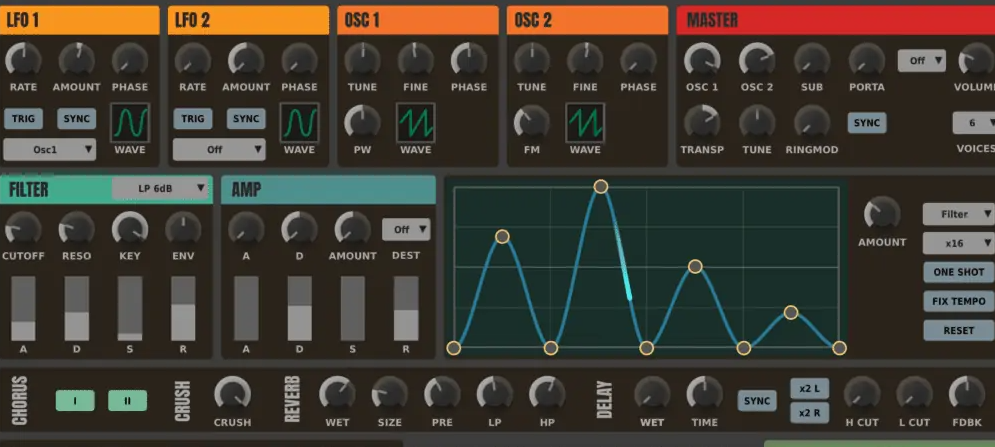Toggle the LFO 1 TRIG button
The image size is (995, 447).
[x=23, y=119]
